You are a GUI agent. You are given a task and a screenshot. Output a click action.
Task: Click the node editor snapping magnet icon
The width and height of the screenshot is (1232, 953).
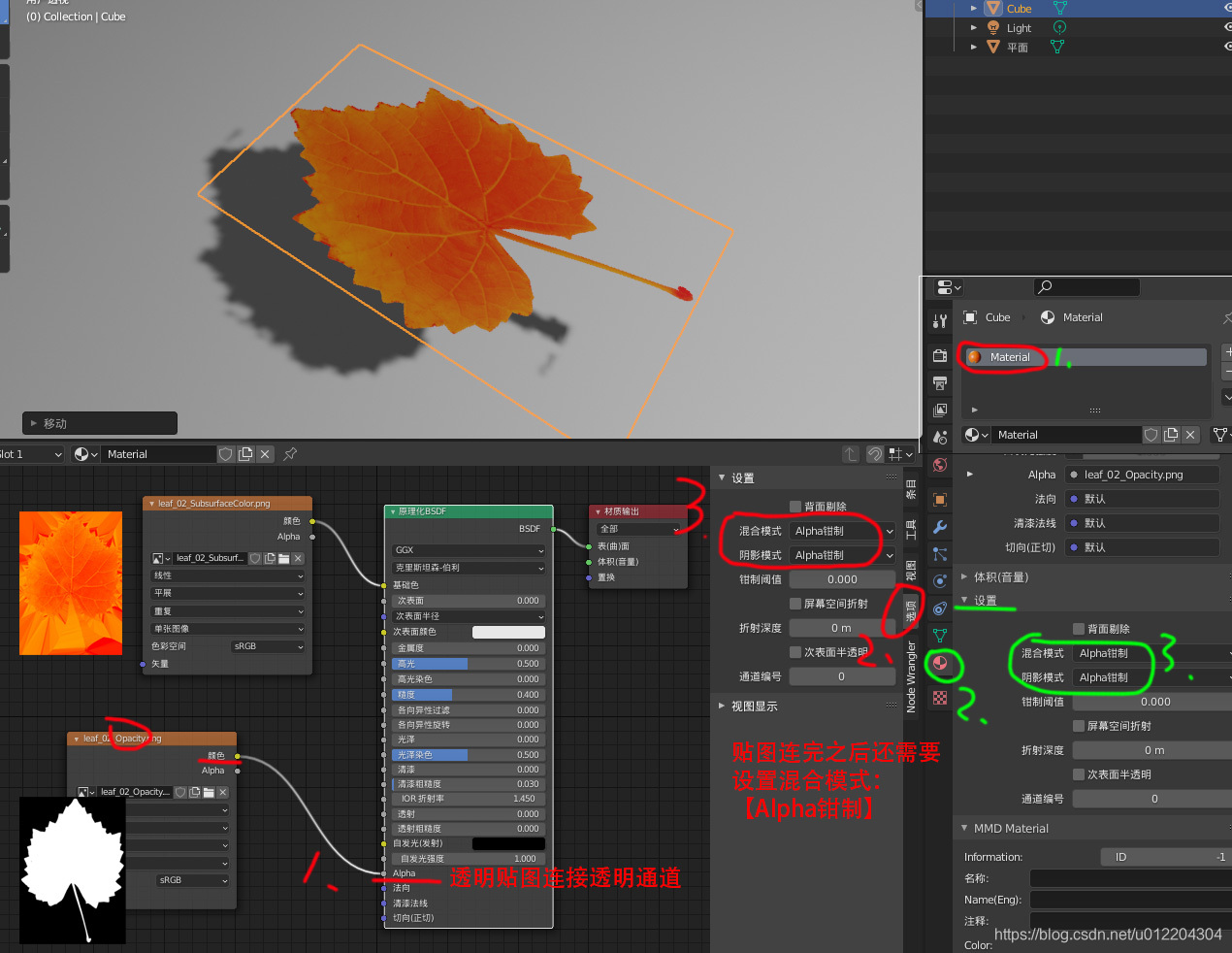tap(874, 454)
